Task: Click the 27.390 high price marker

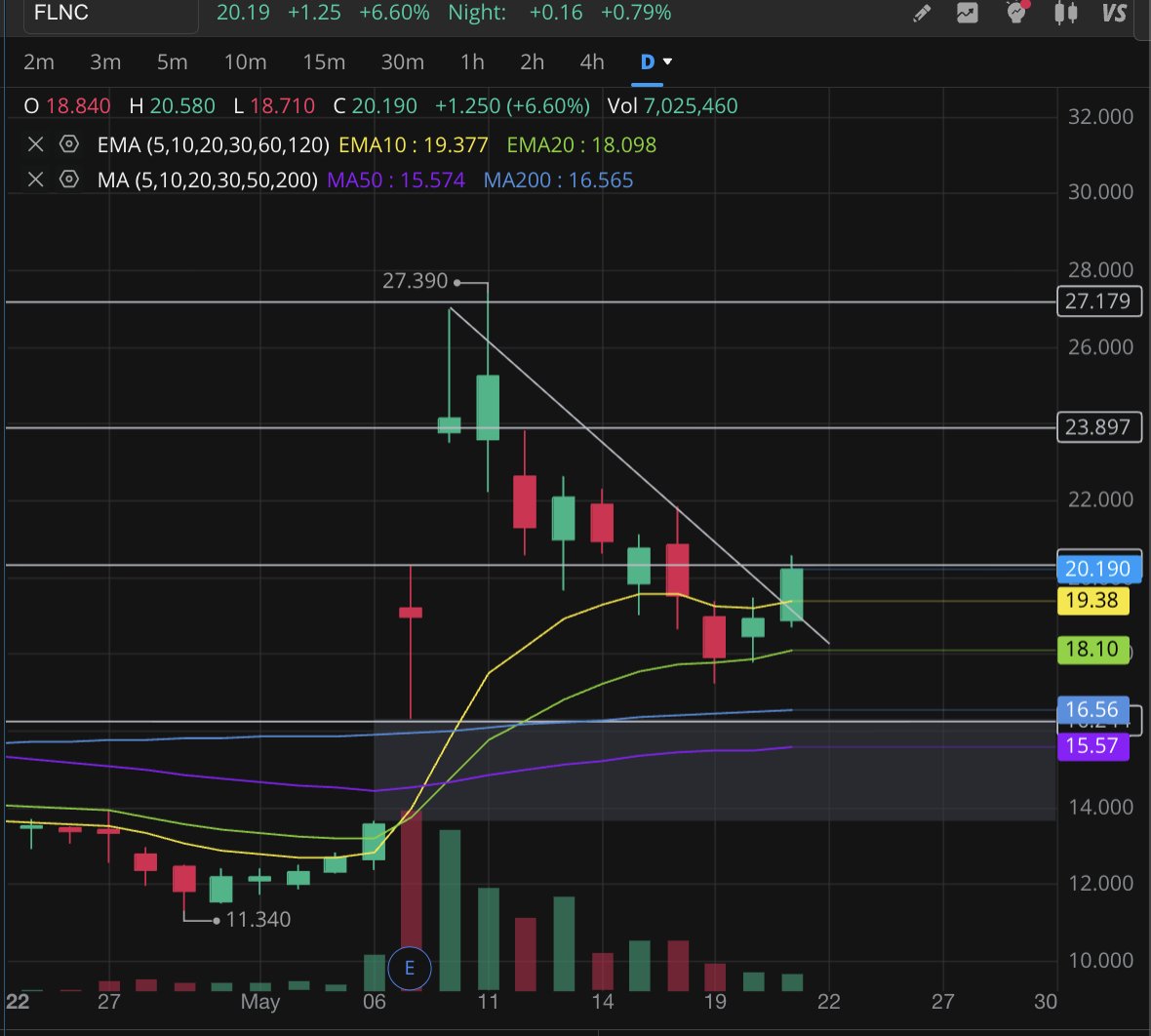Action: tap(415, 281)
